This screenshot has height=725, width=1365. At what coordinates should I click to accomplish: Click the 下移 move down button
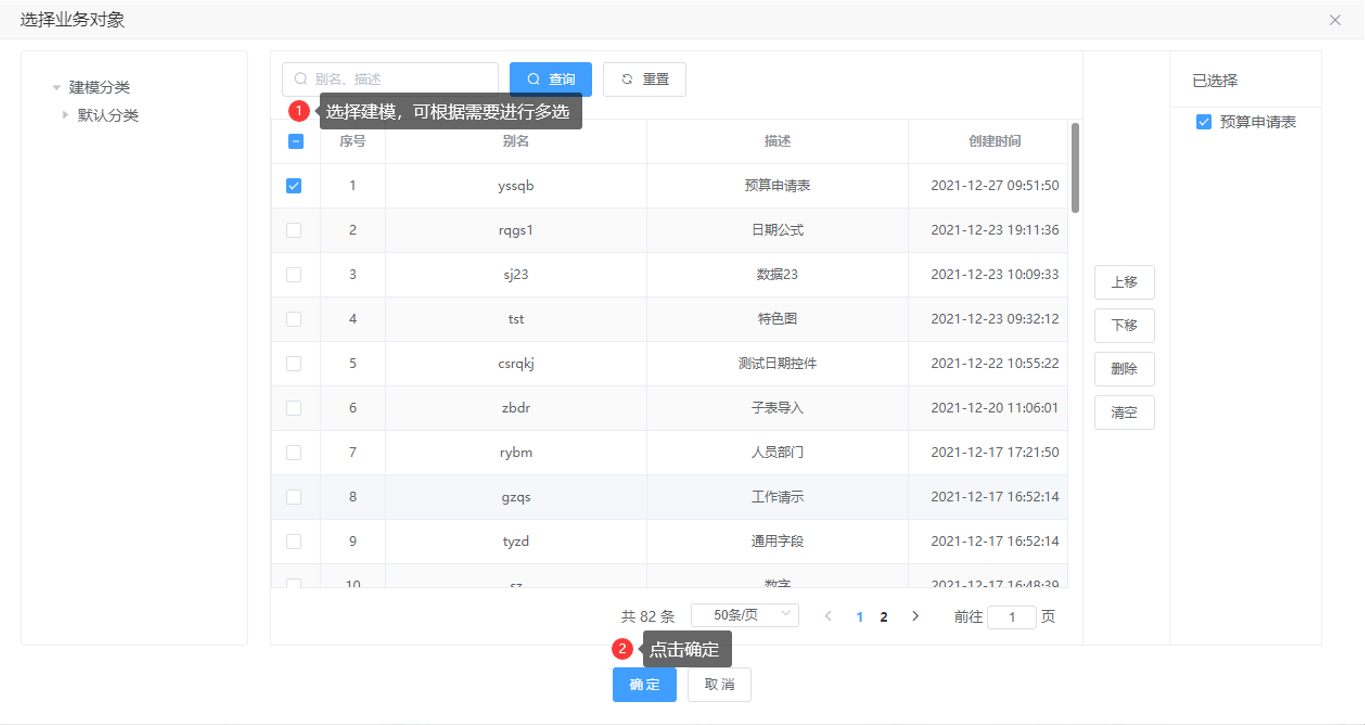click(1124, 325)
